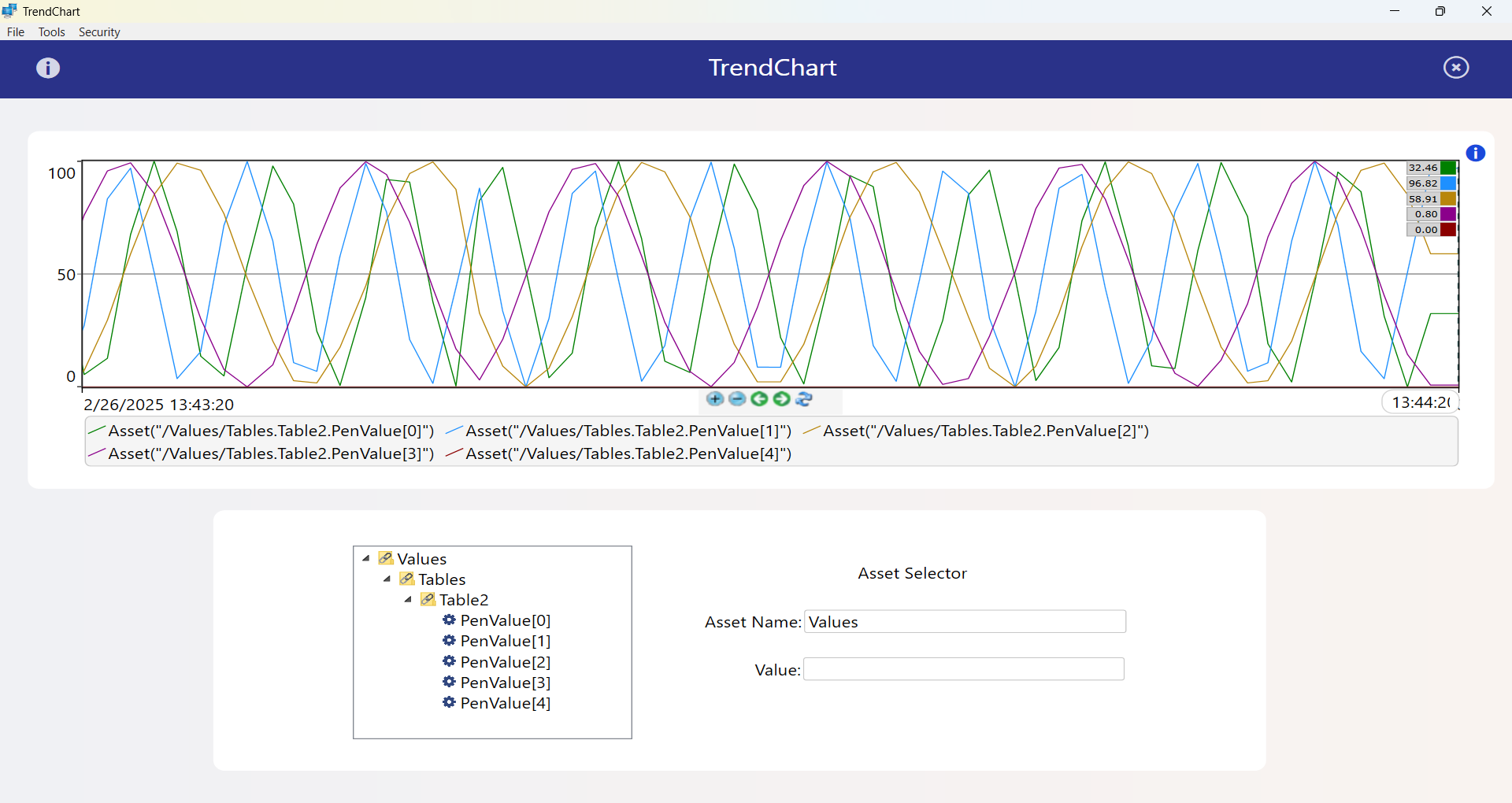Refresh the trend chart

(804, 399)
